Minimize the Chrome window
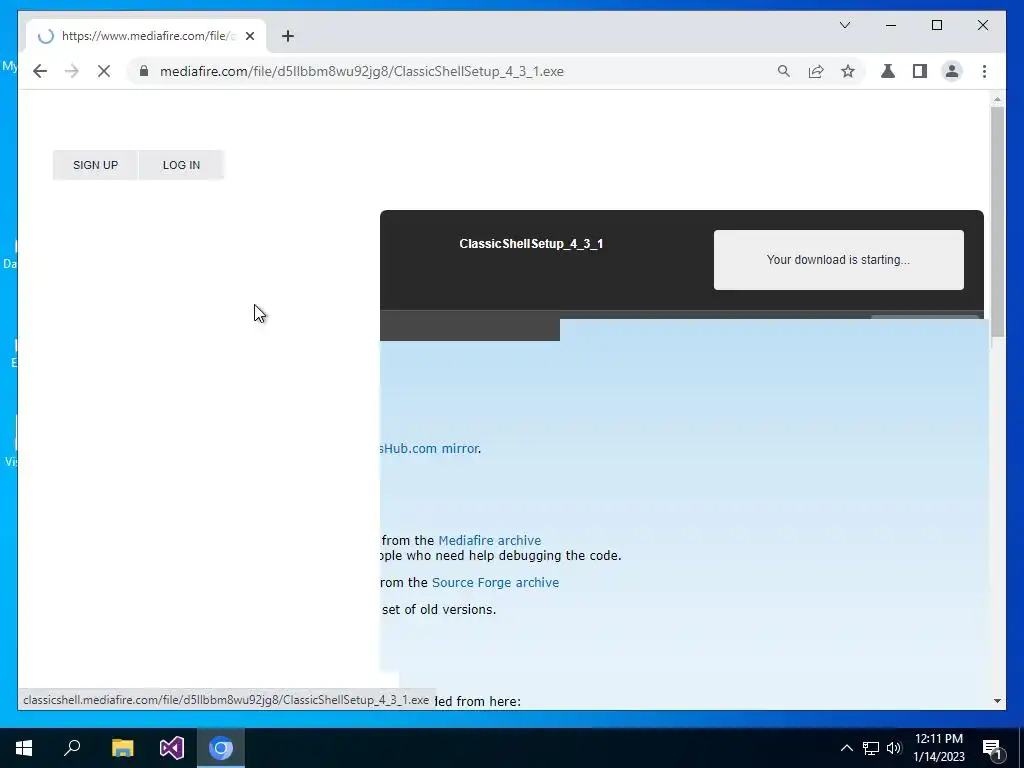The height and width of the screenshot is (768, 1024). [x=891, y=25]
